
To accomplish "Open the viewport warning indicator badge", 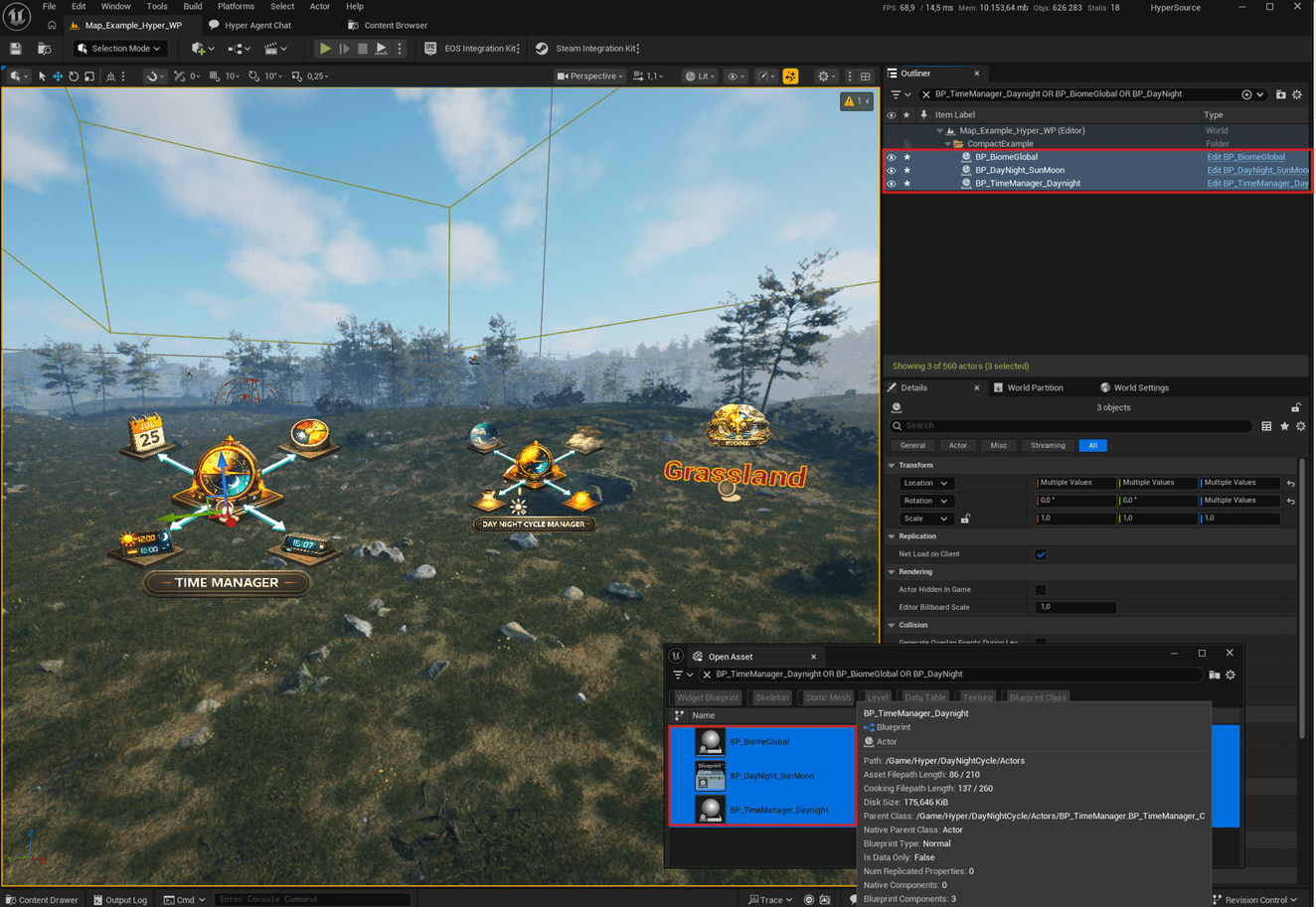I will 856,100.
